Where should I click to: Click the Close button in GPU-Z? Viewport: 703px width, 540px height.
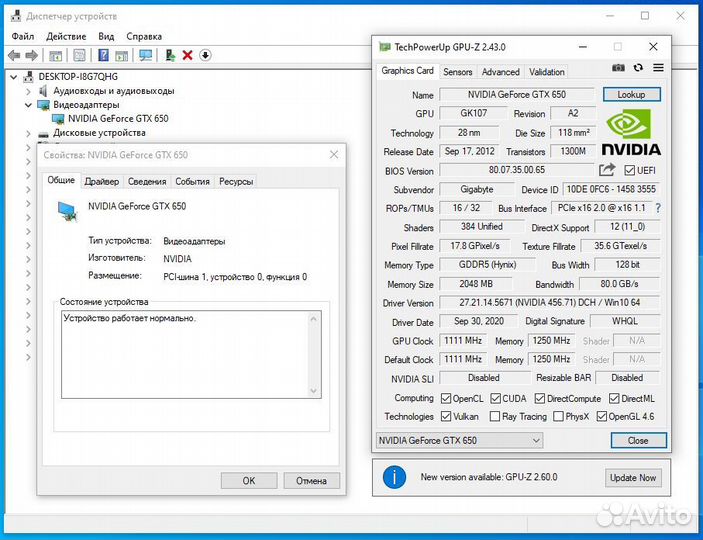[x=638, y=440]
